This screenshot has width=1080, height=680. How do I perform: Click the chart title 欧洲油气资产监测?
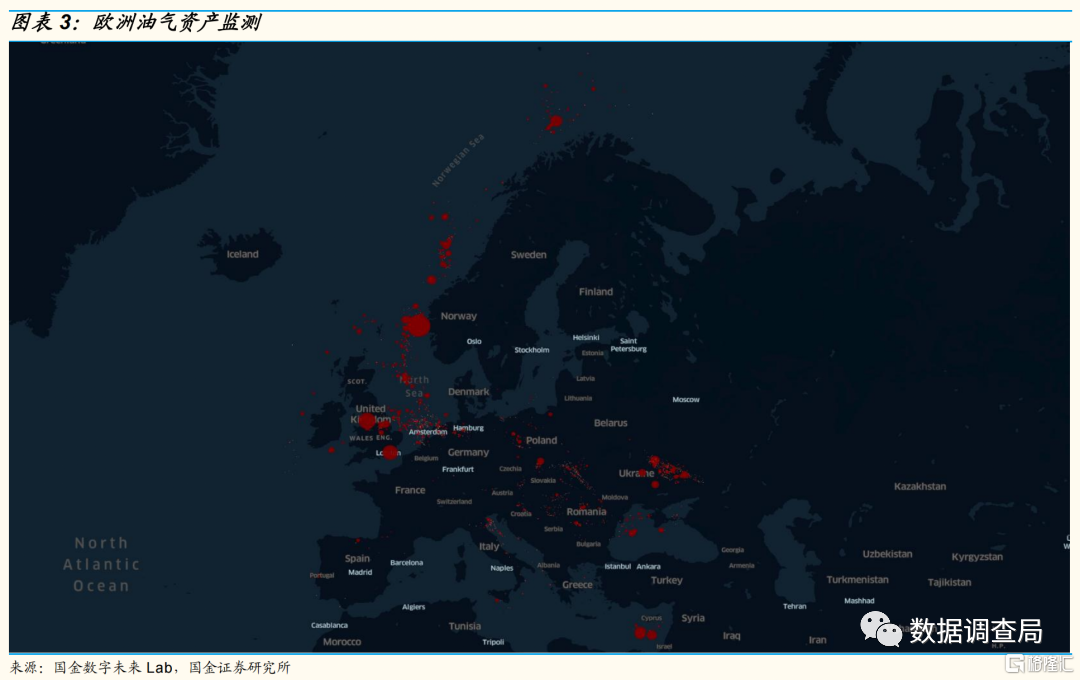point(176,23)
